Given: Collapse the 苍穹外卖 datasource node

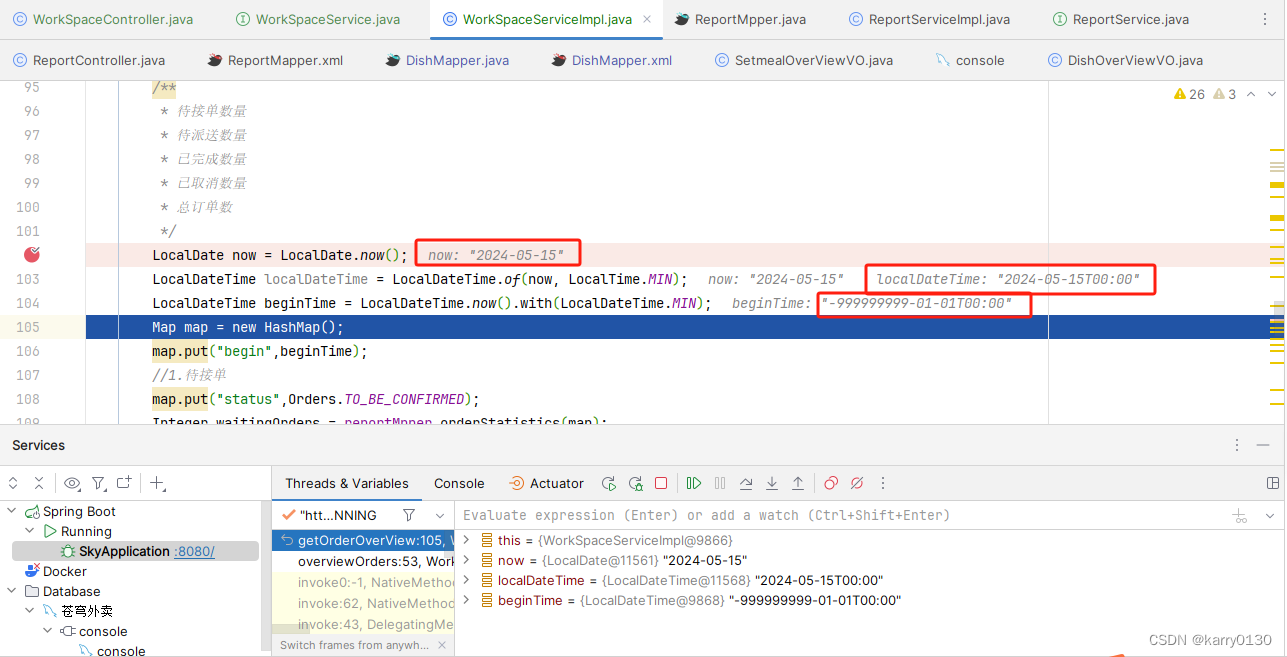Looking at the screenshot, I should tap(31, 611).
